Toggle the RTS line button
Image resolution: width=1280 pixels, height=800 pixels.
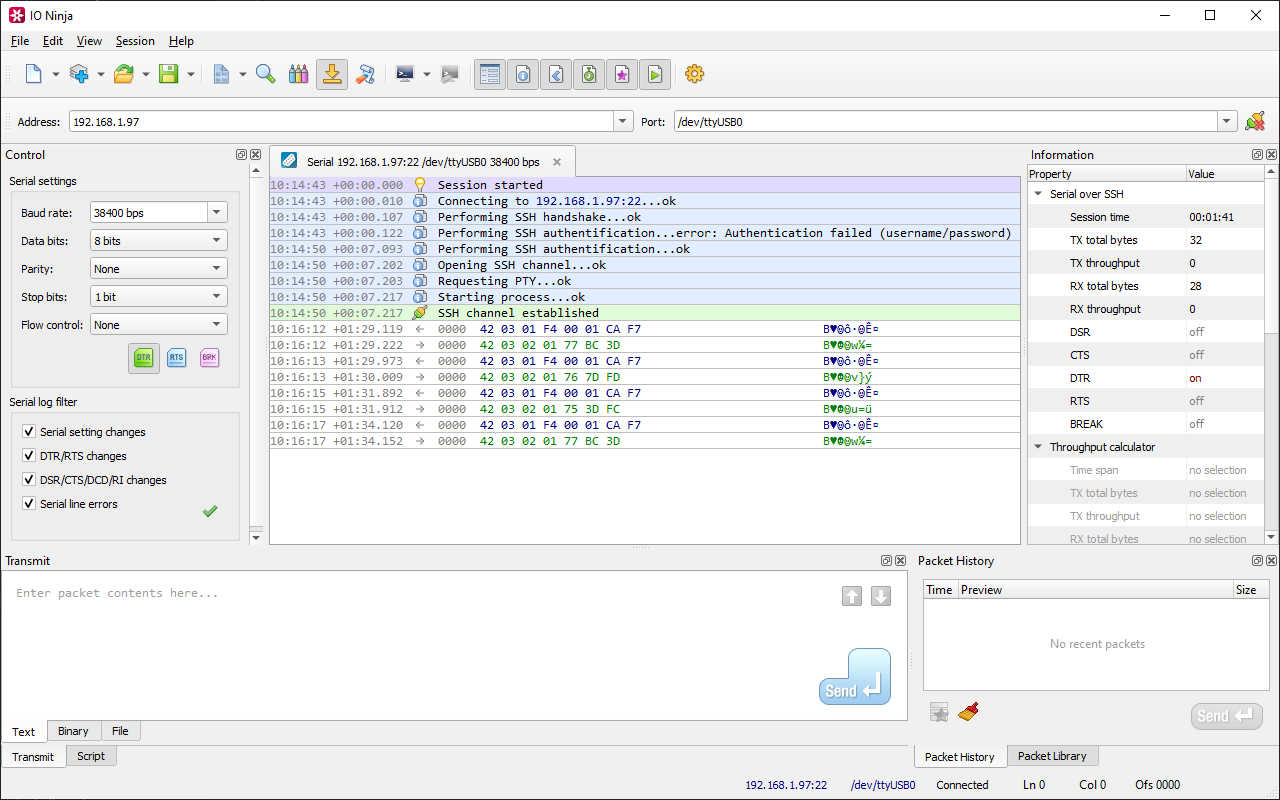[x=176, y=358]
